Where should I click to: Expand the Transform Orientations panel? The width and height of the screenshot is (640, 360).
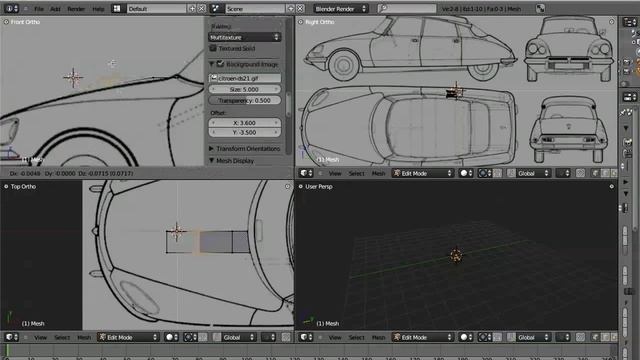(x=211, y=149)
